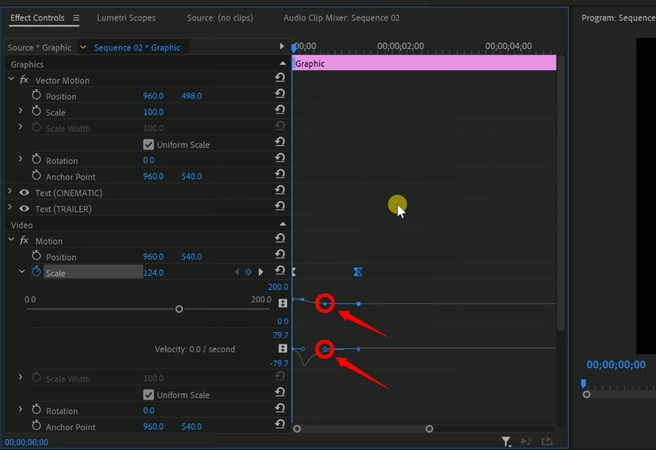
Task: Click the Scale value 124.0
Action: (x=153, y=273)
